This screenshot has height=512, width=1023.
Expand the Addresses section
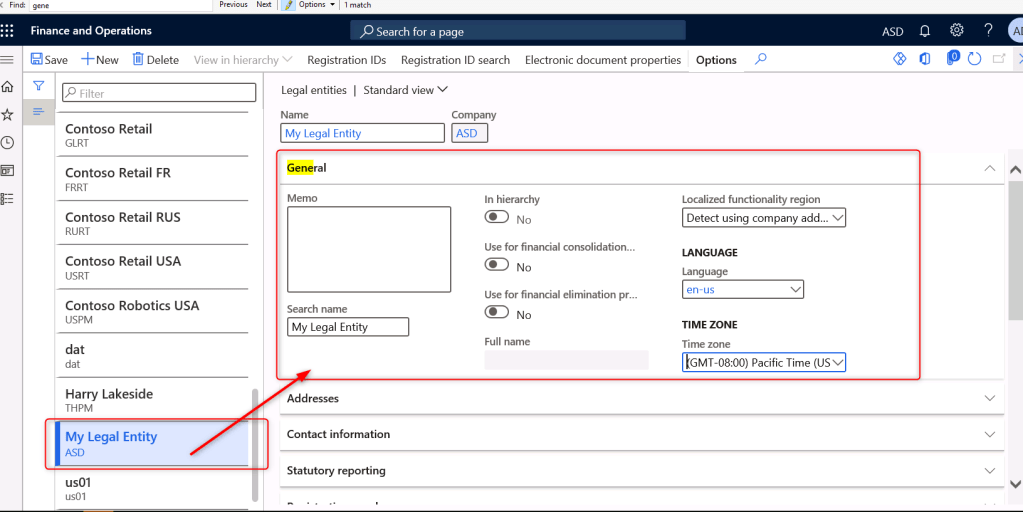click(x=640, y=398)
